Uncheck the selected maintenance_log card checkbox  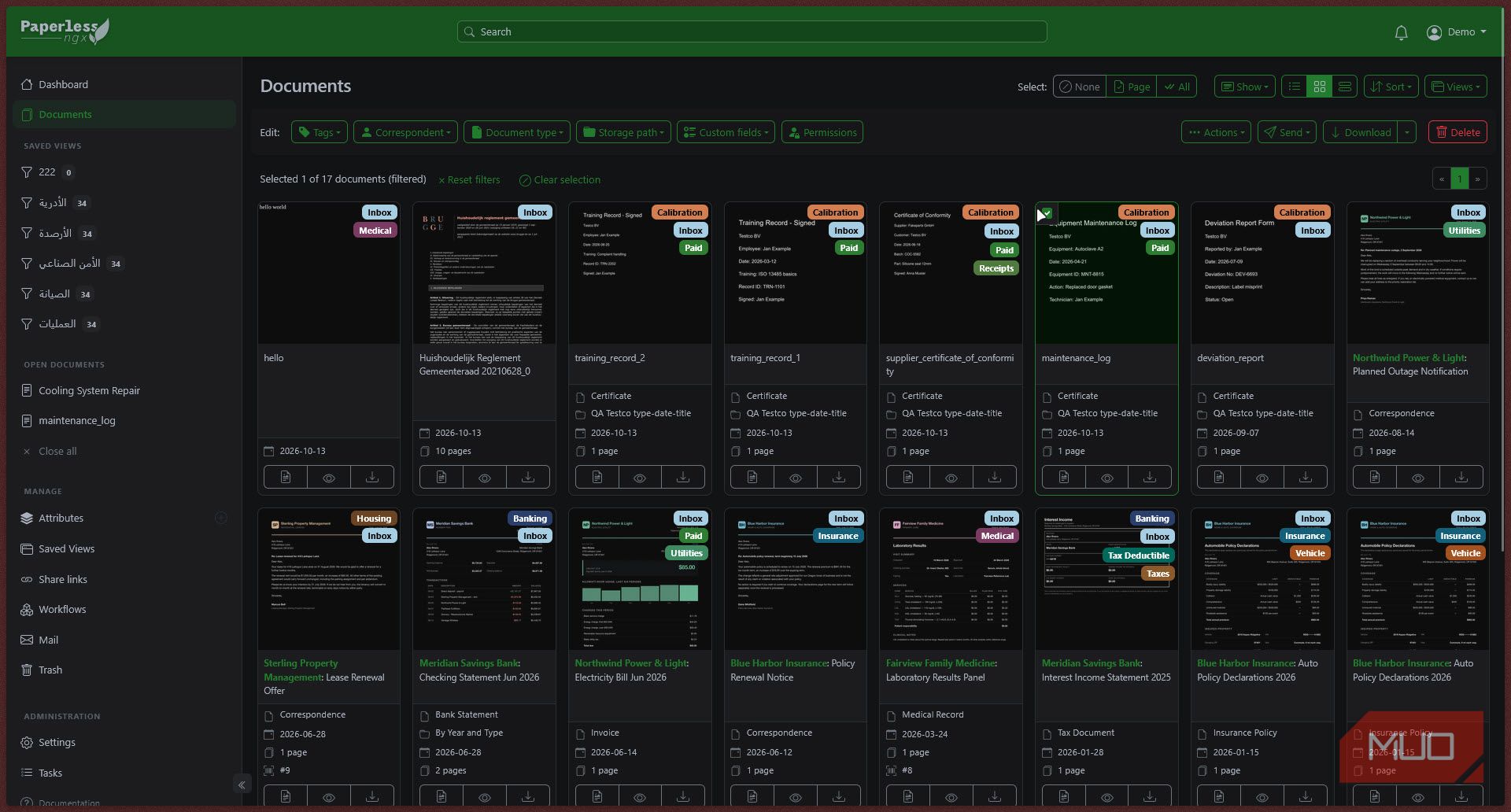(1047, 213)
